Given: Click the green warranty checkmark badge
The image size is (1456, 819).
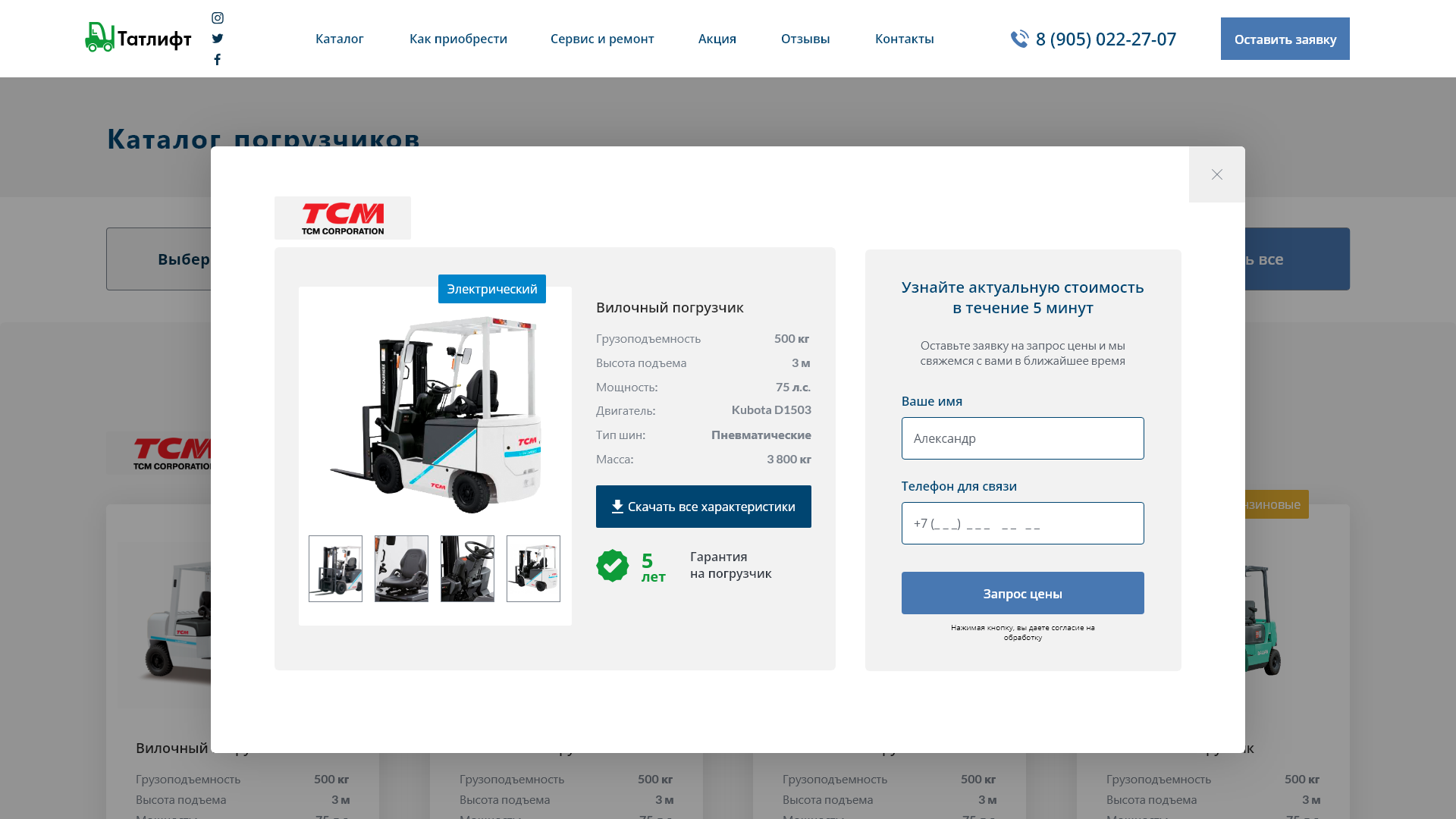Looking at the screenshot, I should click(x=613, y=566).
